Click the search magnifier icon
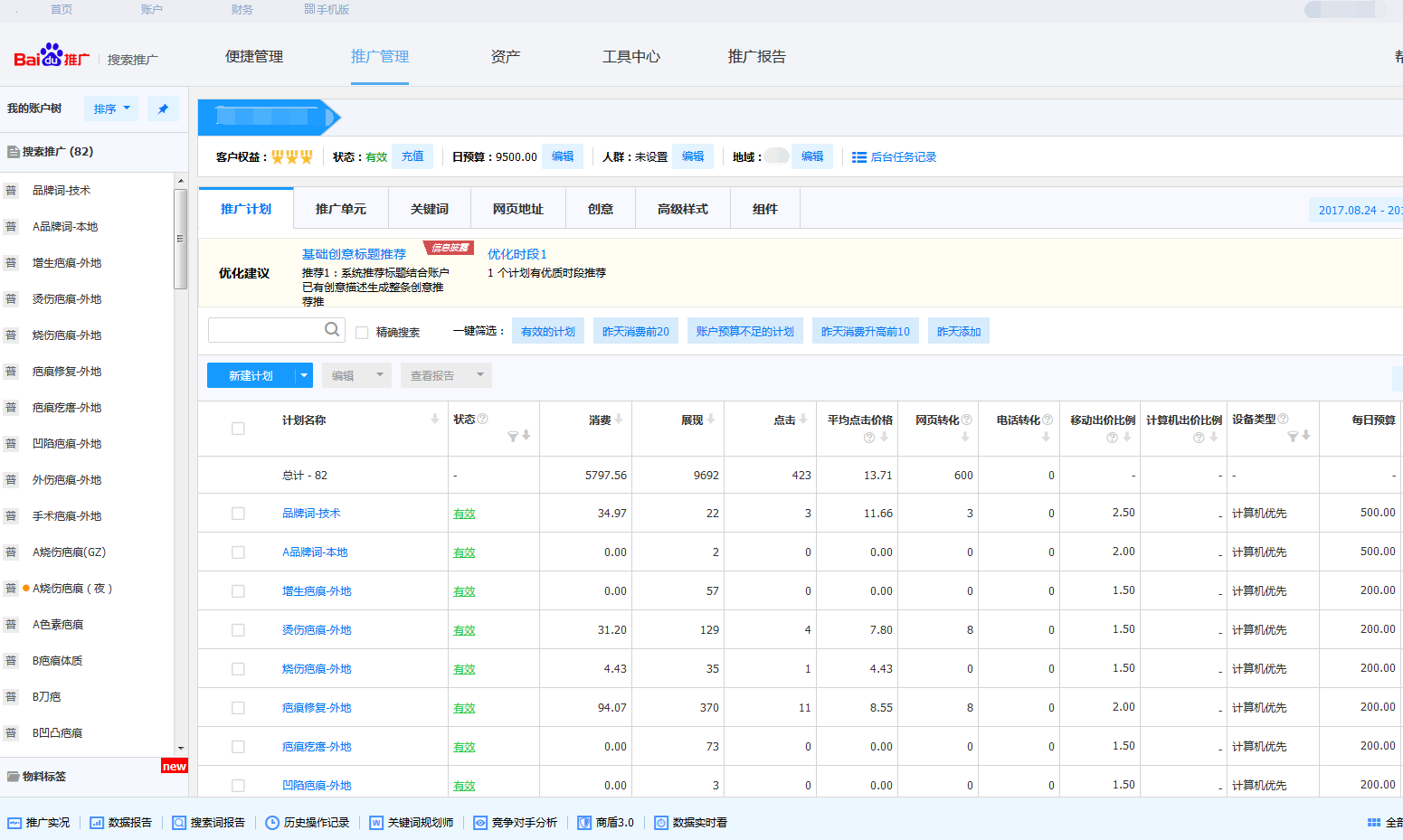This screenshot has height=840, width=1403. click(x=332, y=330)
